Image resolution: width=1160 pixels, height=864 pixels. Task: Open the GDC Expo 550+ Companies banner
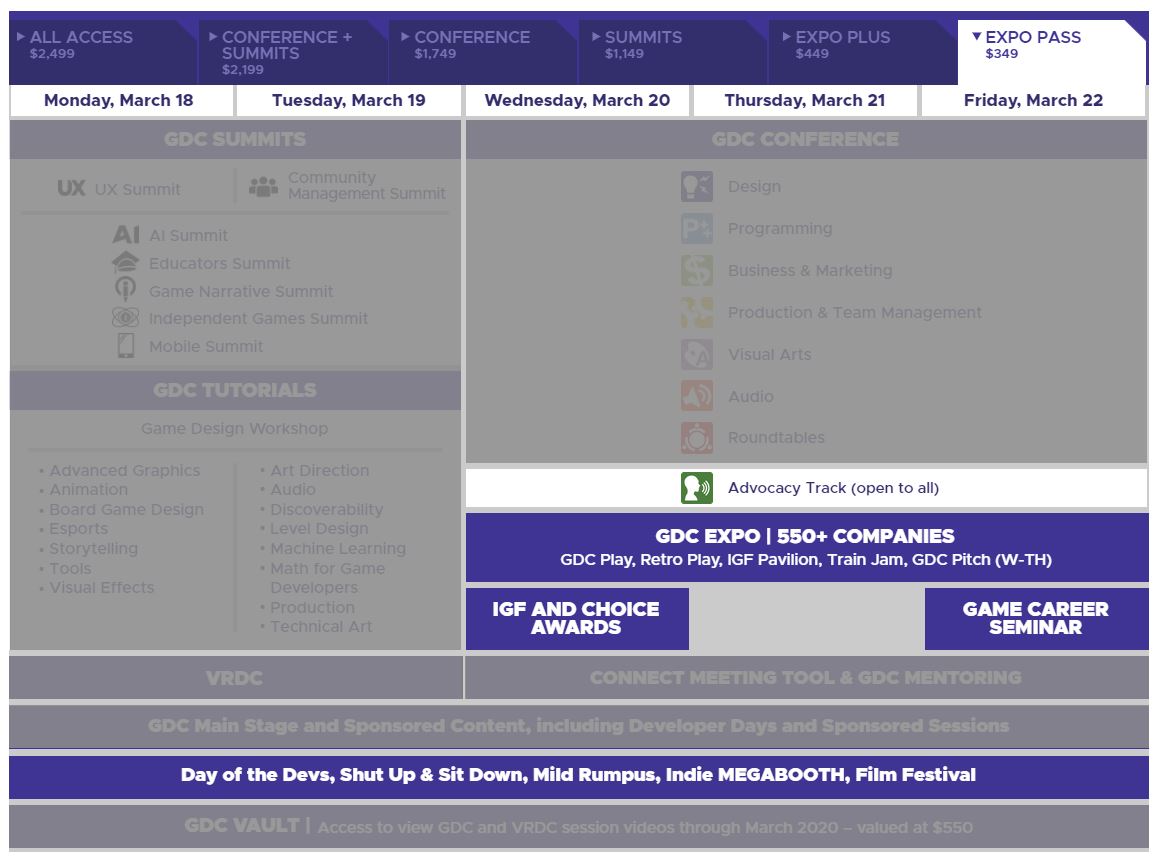tap(806, 547)
